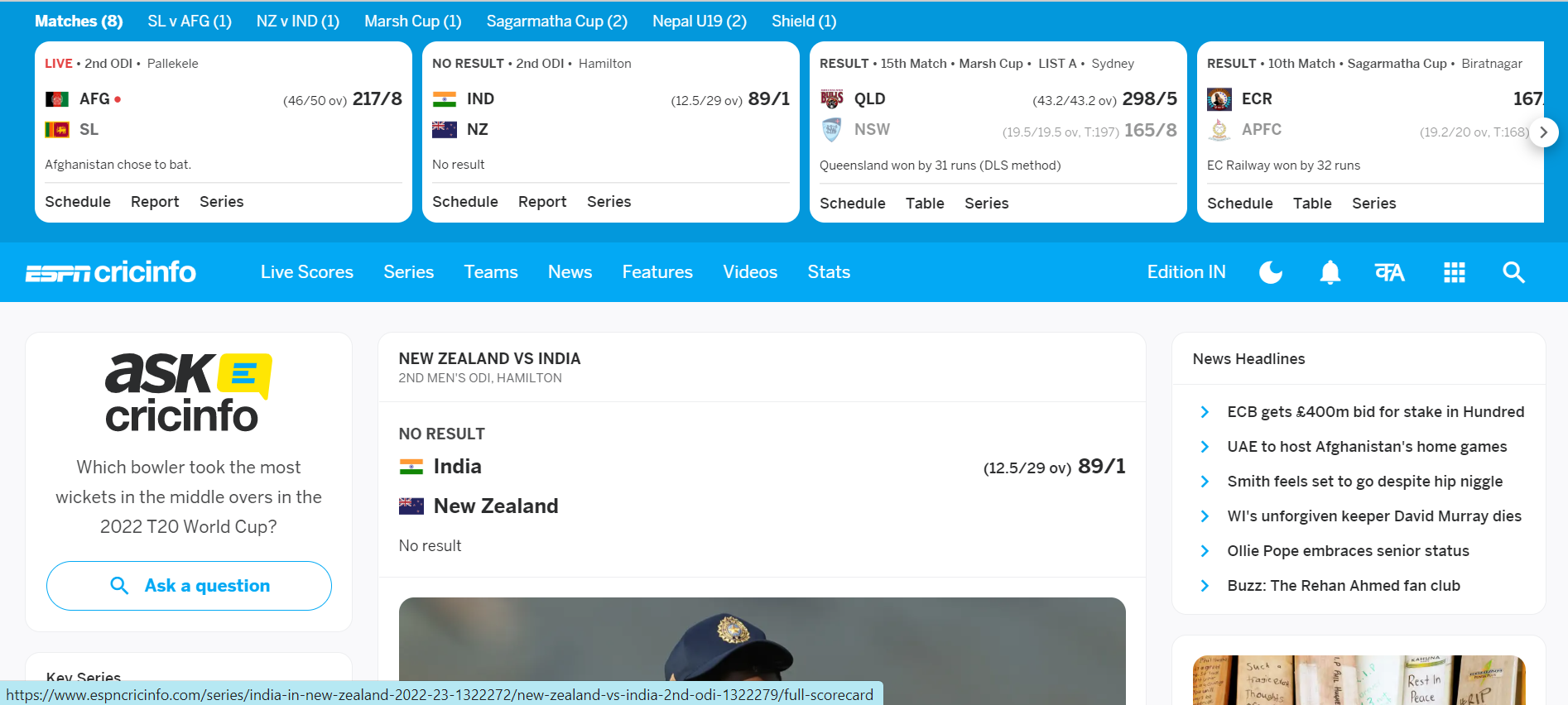Open WI's unforgiven keeper David Murray dies
Image resolution: width=1568 pixels, height=705 pixels.
pyautogui.click(x=1374, y=516)
